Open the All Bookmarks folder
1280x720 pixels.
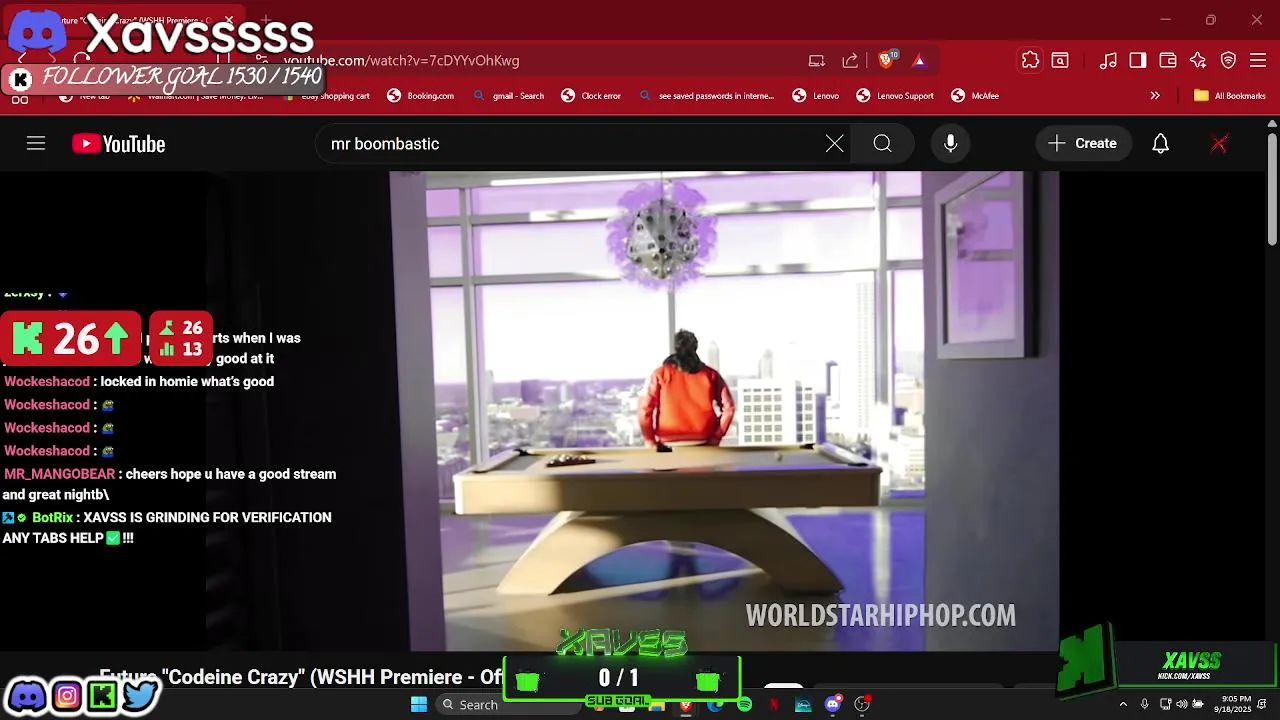(x=1230, y=96)
